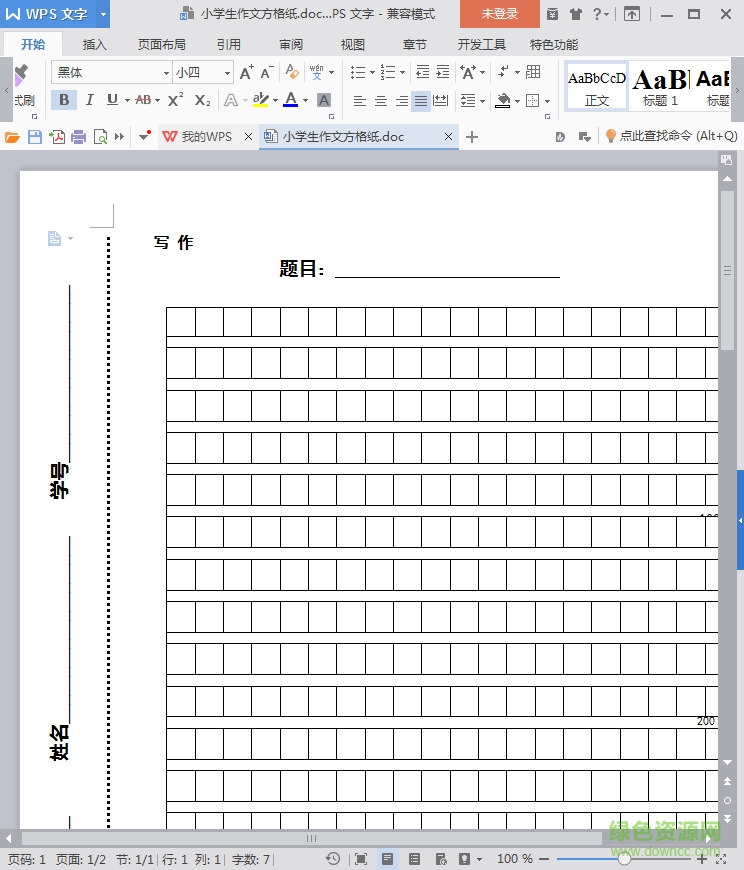Click fit-to-window icon beside zoom plus
Image resolution: width=744 pixels, height=870 pixels.
click(721, 859)
